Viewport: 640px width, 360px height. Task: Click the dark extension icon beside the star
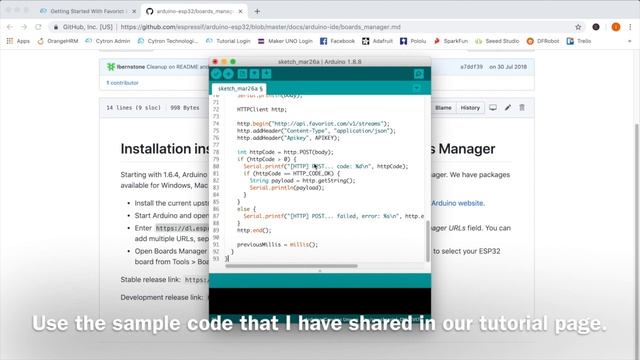pos(596,27)
